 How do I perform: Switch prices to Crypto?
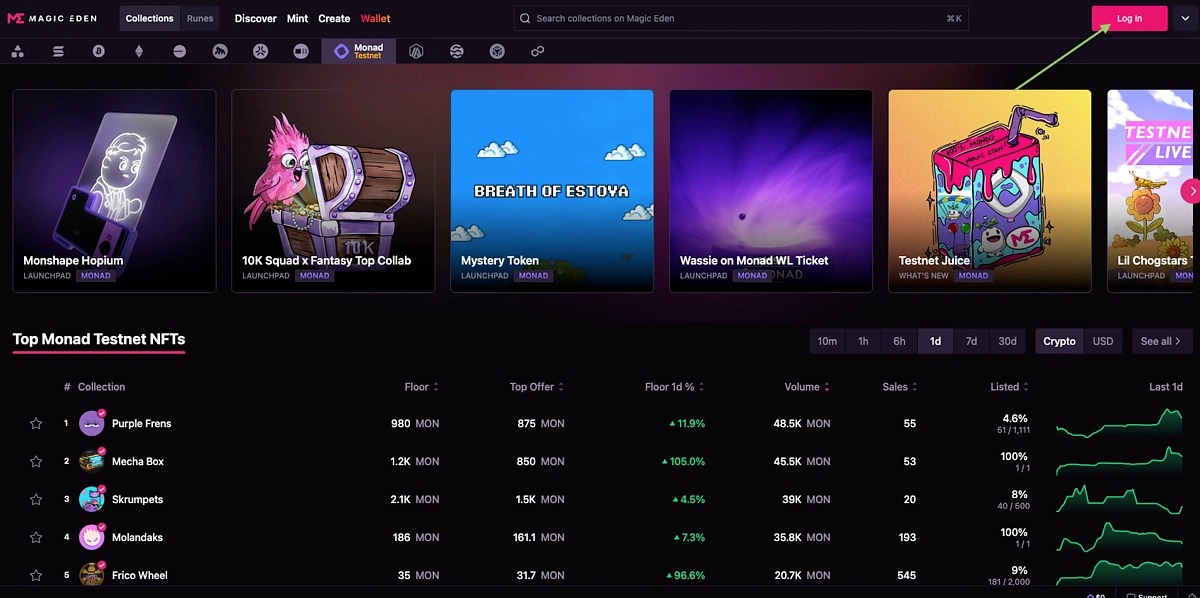1059,341
